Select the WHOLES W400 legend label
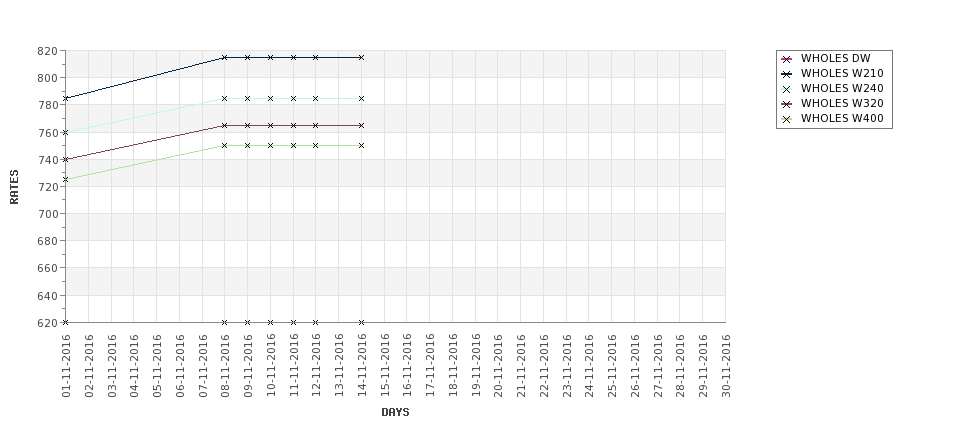 coord(842,118)
